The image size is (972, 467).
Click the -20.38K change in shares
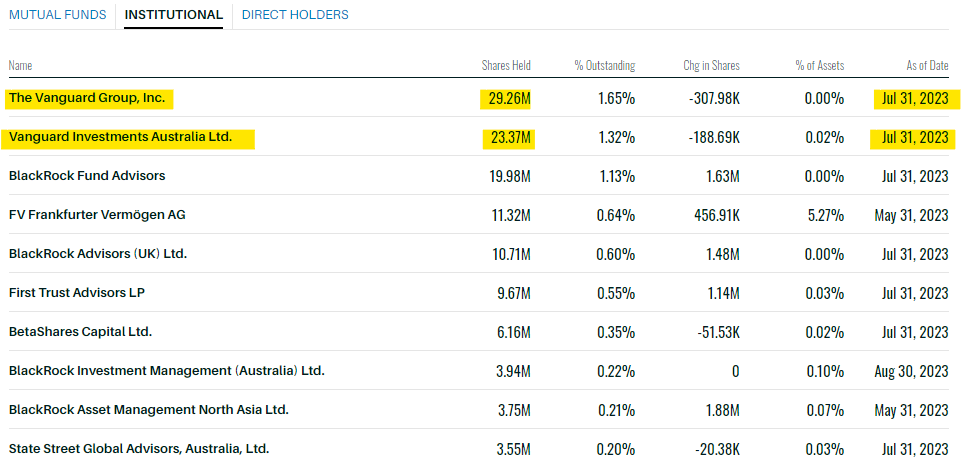coord(717,449)
